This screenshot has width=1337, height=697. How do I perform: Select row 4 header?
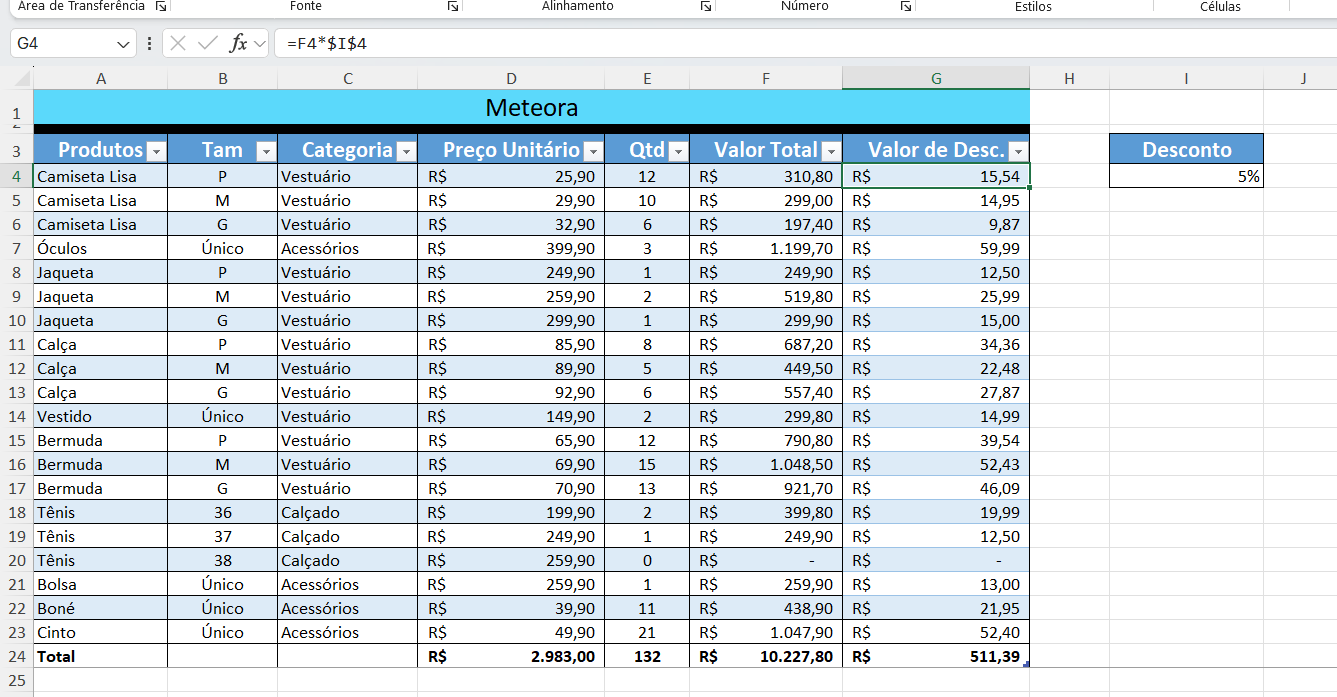(x=16, y=176)
